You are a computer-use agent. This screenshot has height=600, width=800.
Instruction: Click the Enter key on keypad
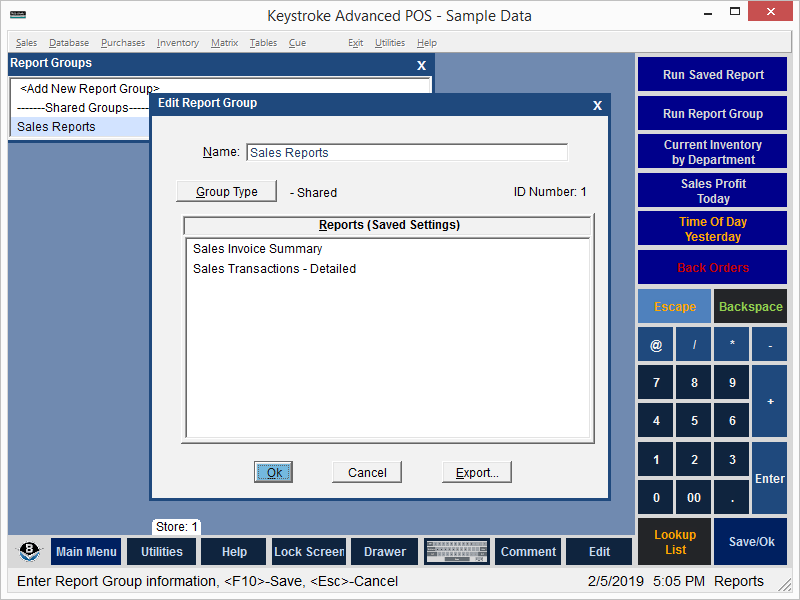pyautogui.click(x=769, y=478)
